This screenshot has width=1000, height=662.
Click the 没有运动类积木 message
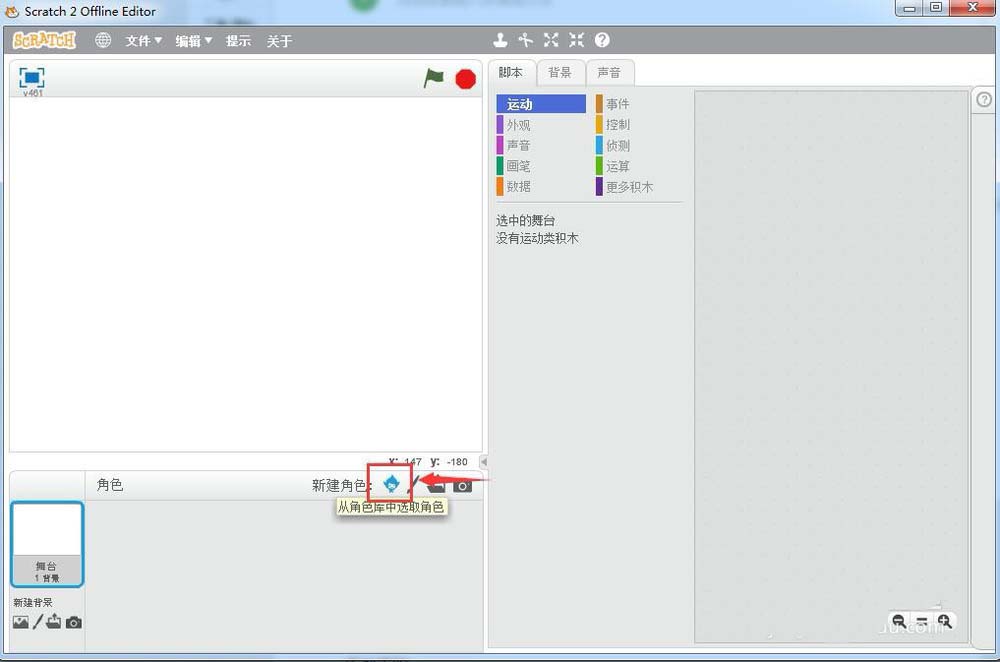tap(537, 238)
